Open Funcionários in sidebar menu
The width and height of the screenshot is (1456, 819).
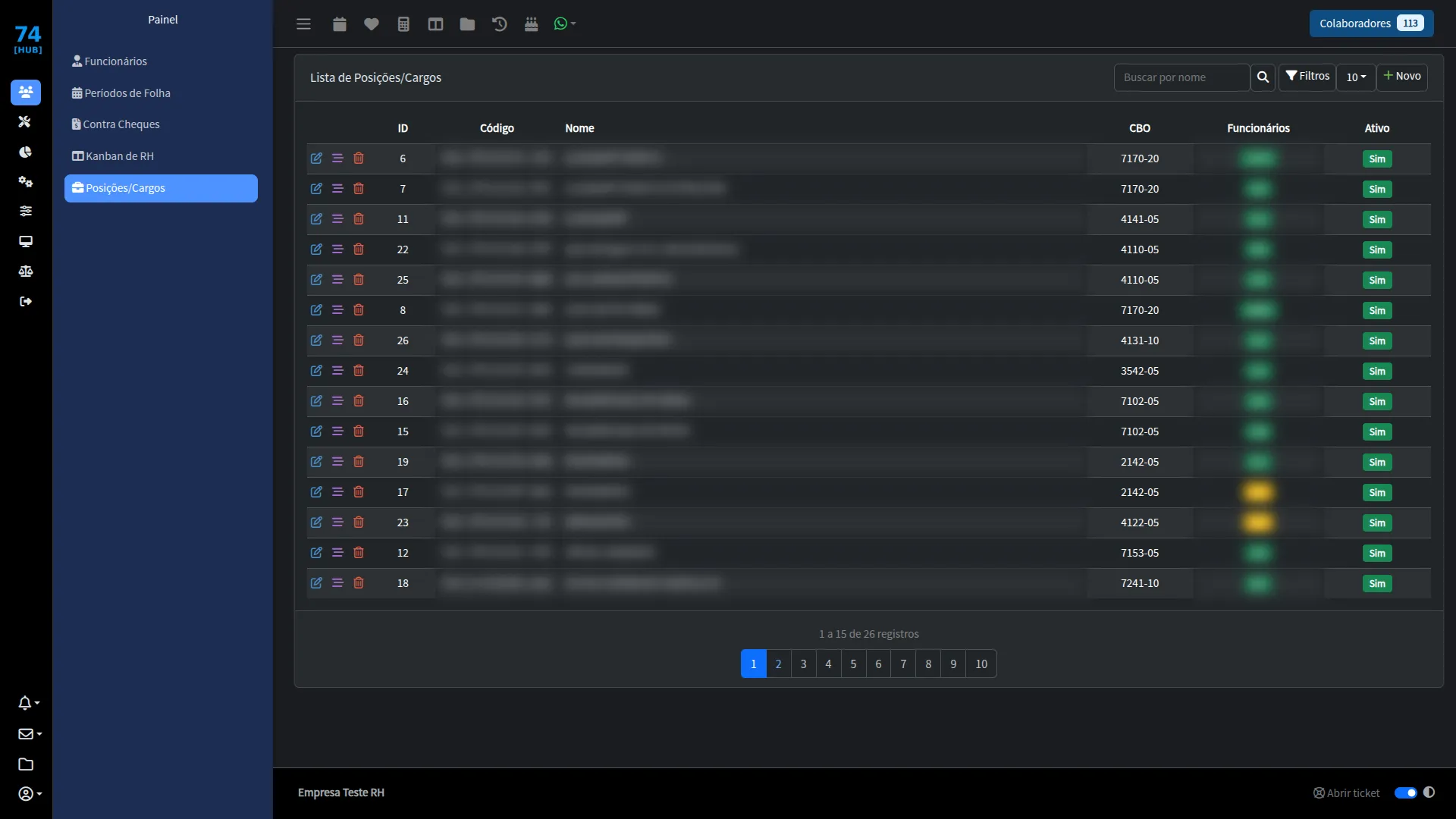coord(109,61)
